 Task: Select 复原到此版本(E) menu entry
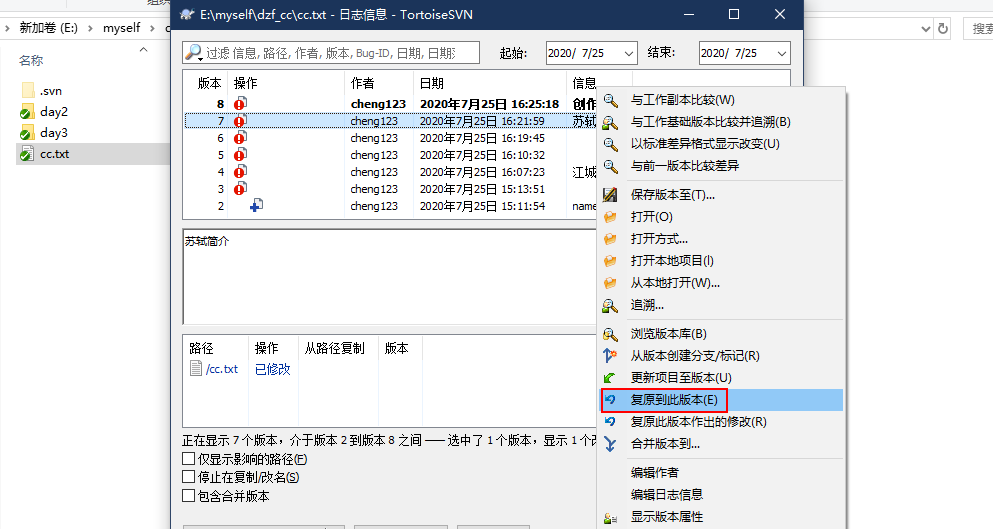click(722, 400)
